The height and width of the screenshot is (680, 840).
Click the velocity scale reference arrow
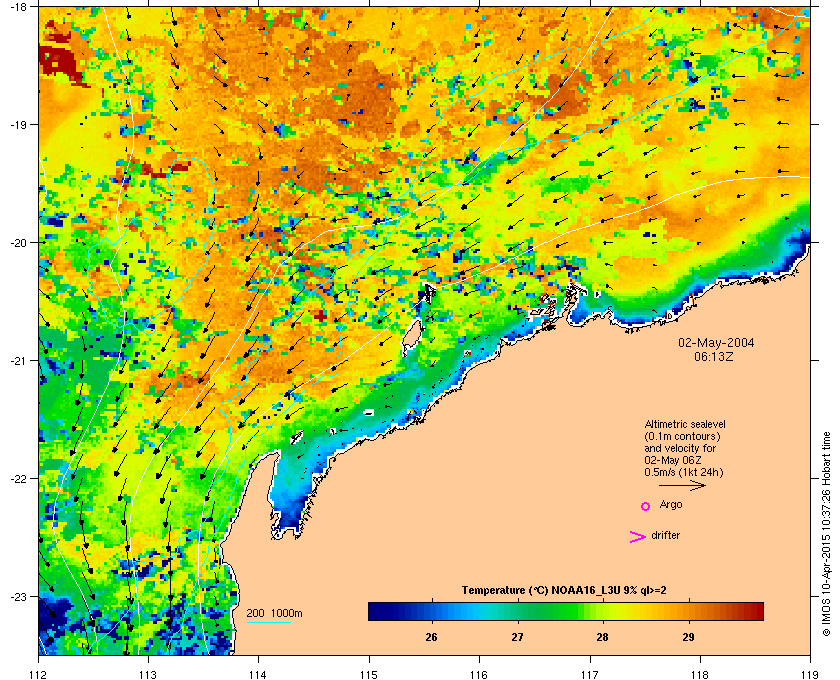click(x=682, y=486)
